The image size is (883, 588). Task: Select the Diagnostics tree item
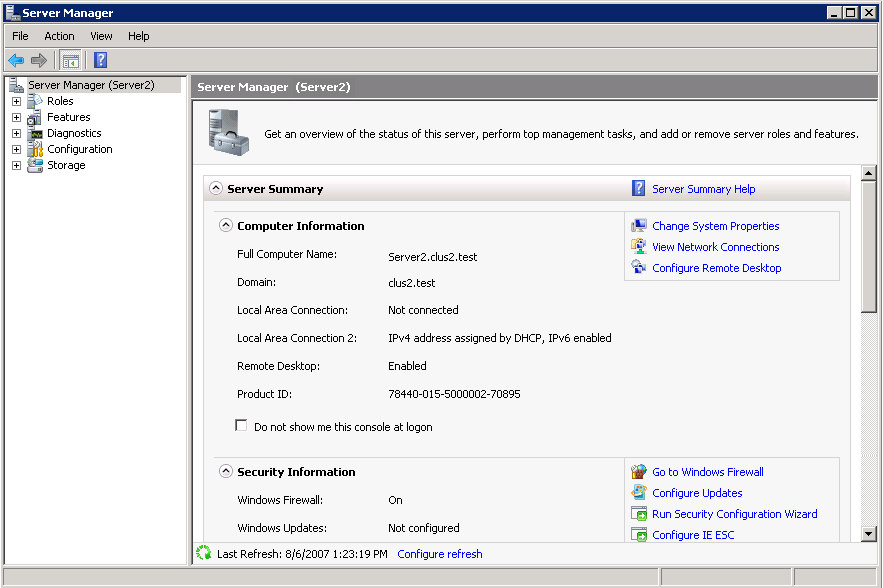pyautogui.click(x=74, y=133)
